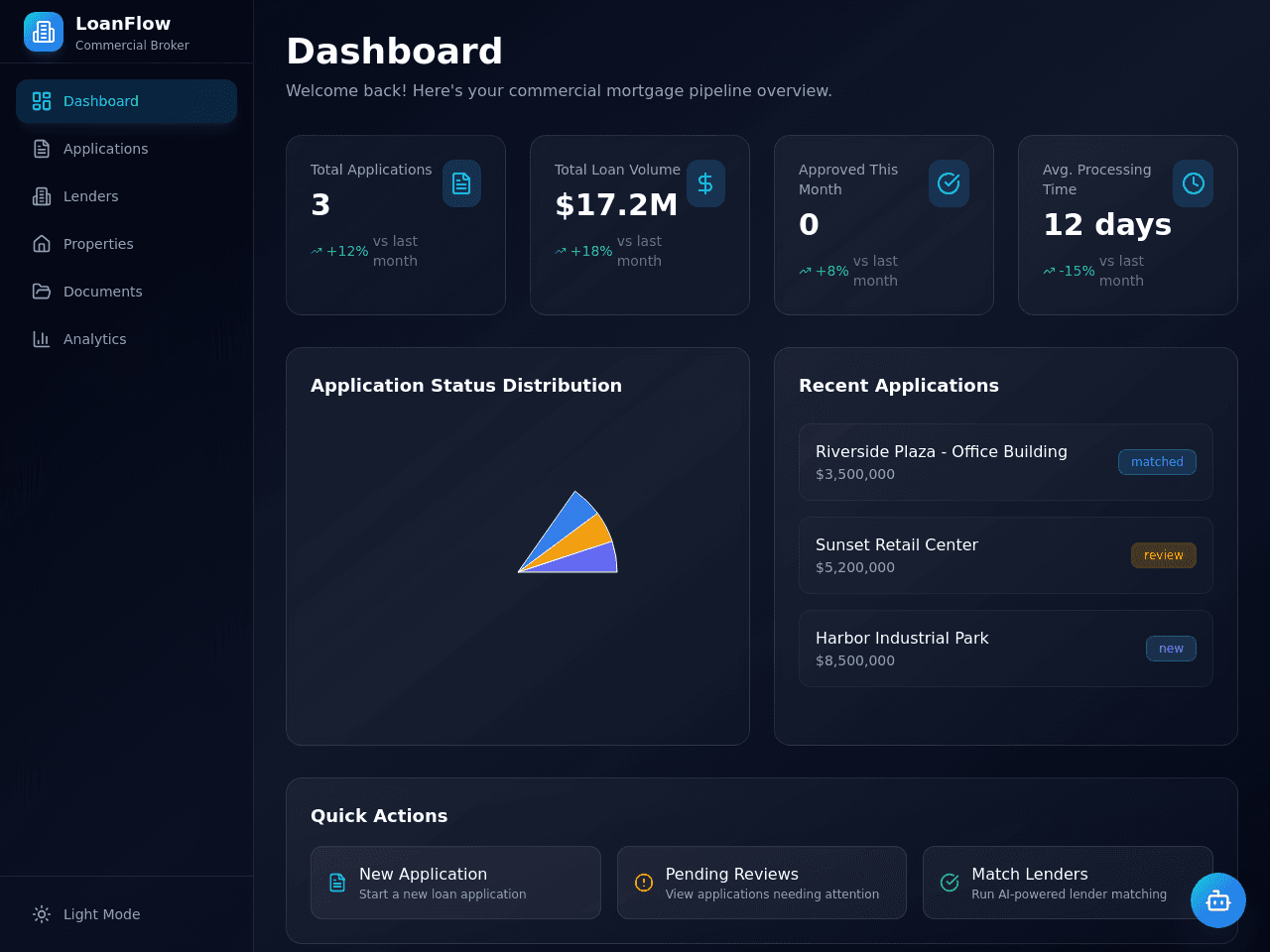Click the 'new' status badge

(x=1171, y=649)
